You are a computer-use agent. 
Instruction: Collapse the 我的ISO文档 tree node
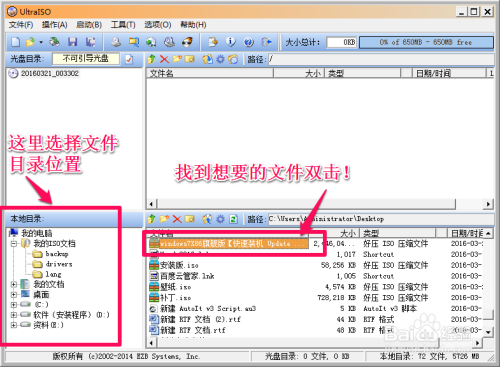tap(14, 244)
